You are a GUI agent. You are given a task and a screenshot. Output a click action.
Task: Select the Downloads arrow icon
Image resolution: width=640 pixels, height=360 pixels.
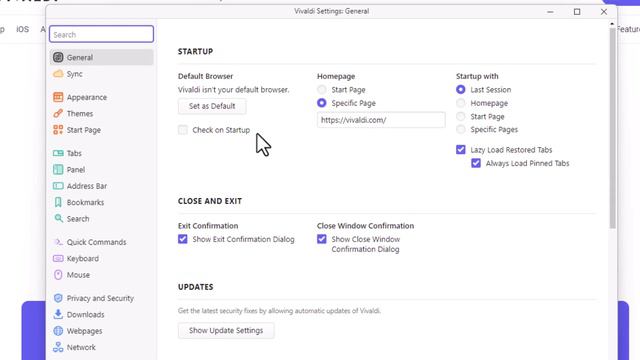pyautogui.click(x=58, y=314)
